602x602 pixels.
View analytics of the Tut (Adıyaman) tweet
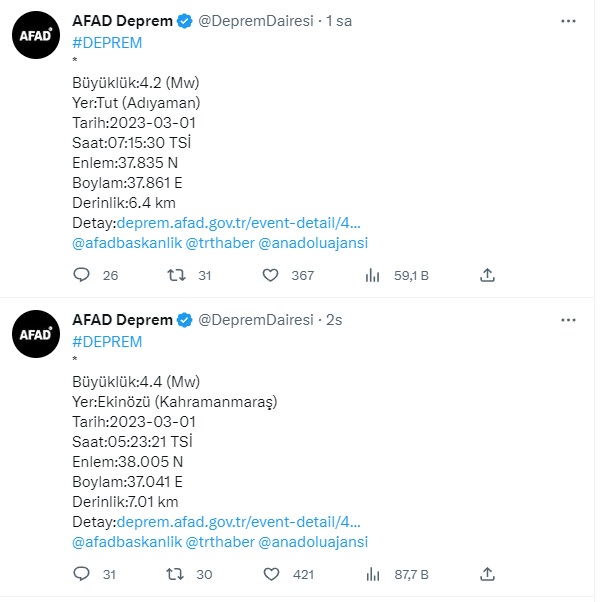pyautogui.click(x=373, y=275)
